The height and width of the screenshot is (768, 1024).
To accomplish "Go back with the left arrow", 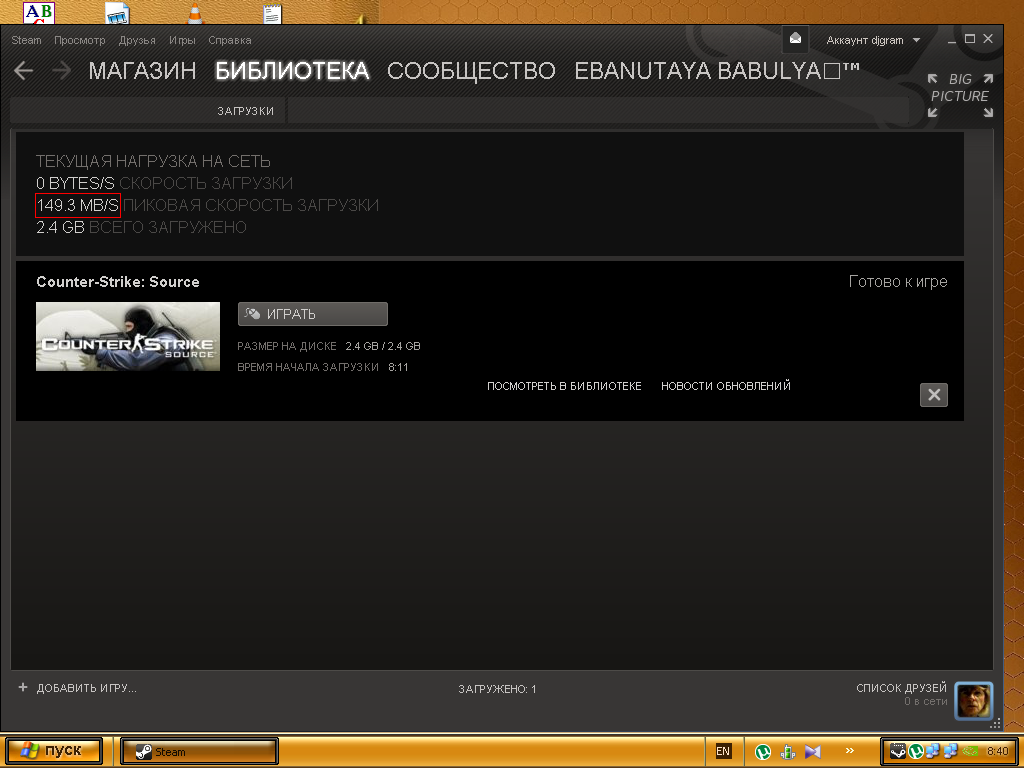I will pos(24,71).
